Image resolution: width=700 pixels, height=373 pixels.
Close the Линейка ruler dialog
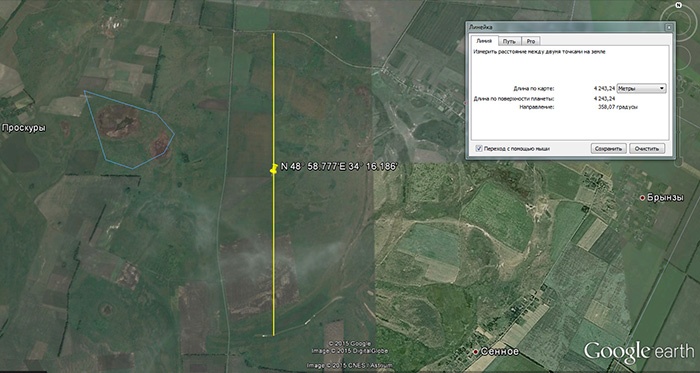669,27
